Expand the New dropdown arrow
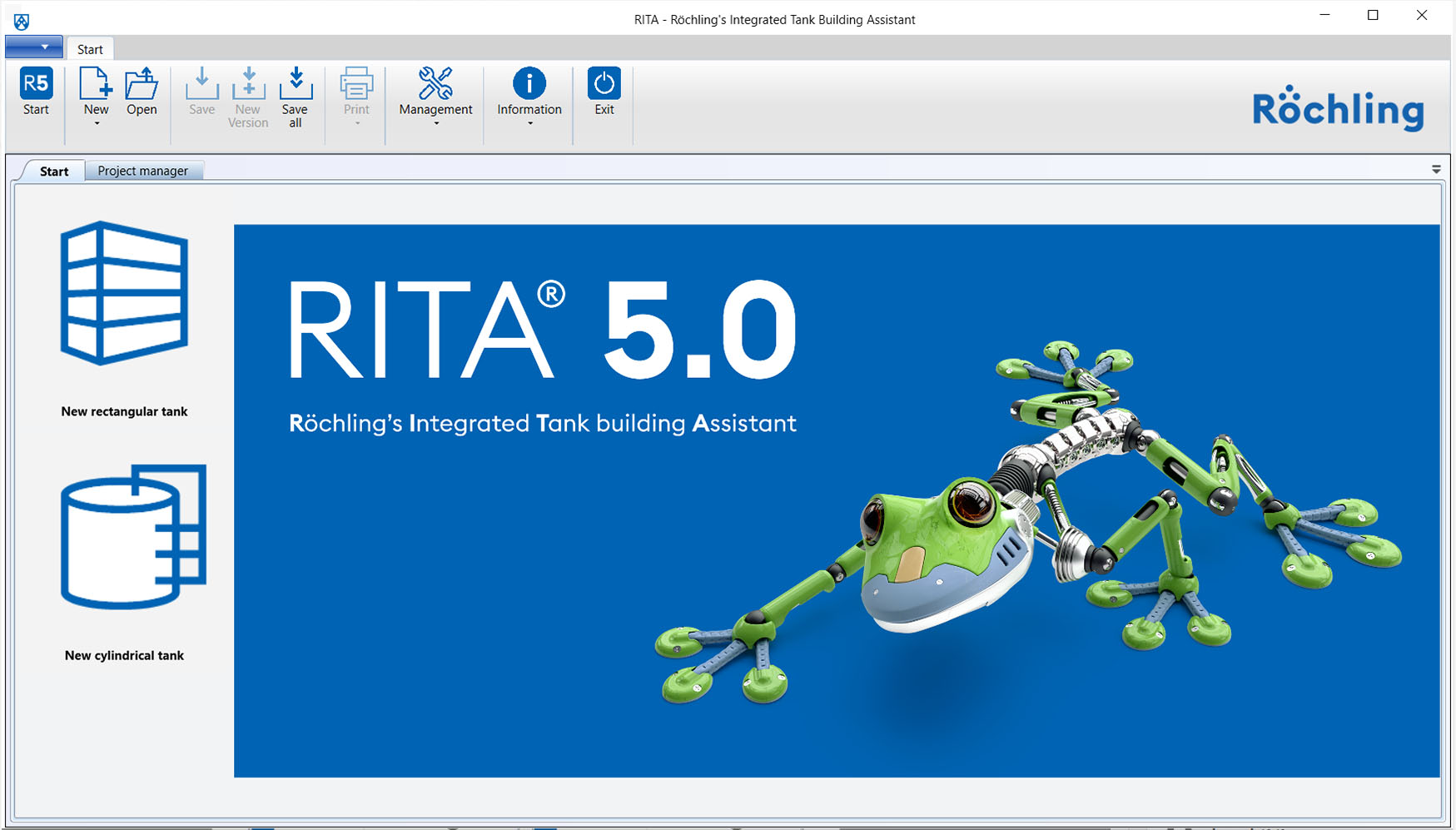Screen dimensions: 1456x830 (x=97, y=124)
